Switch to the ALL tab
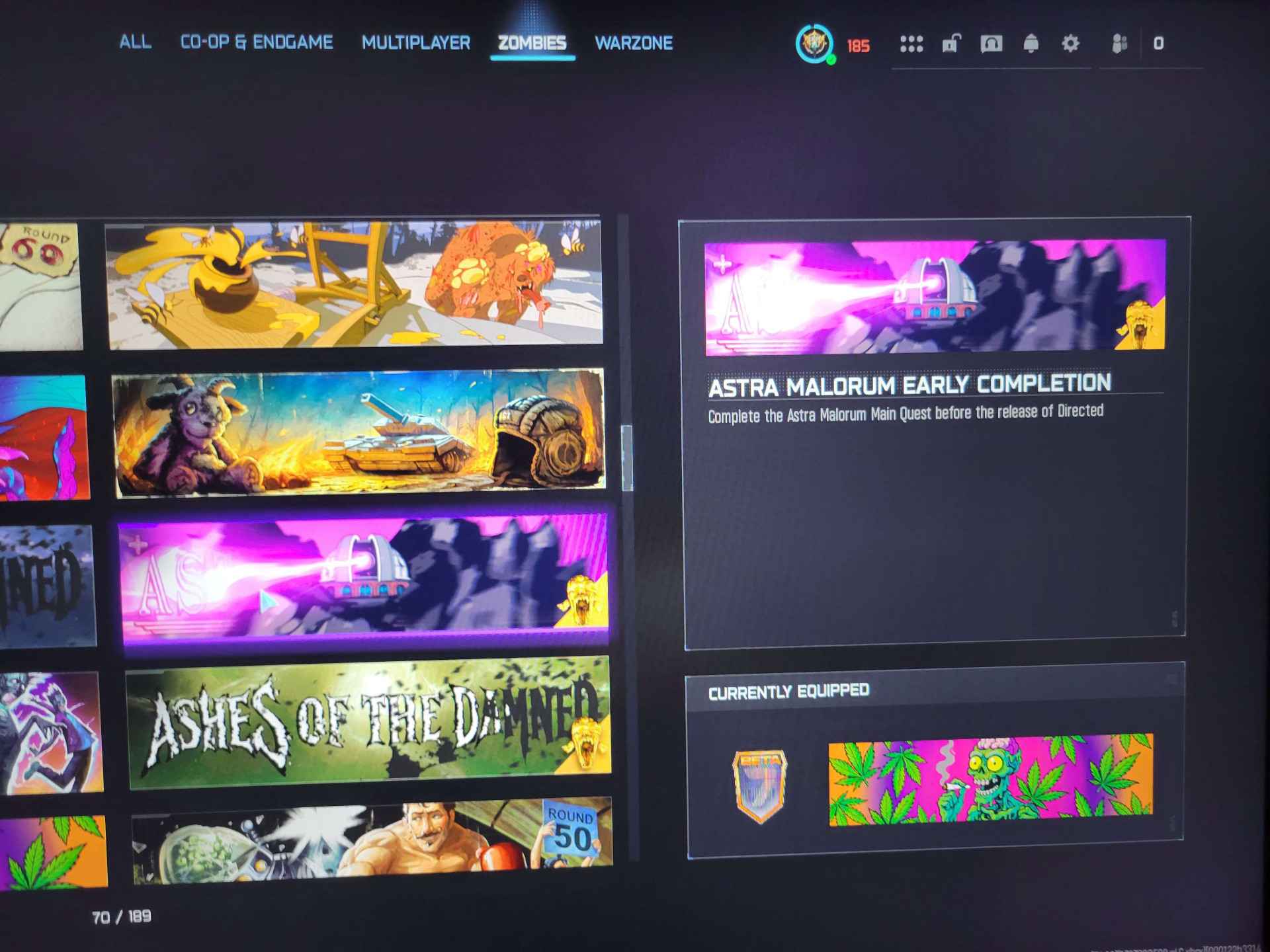 click(x=135, y=42)
